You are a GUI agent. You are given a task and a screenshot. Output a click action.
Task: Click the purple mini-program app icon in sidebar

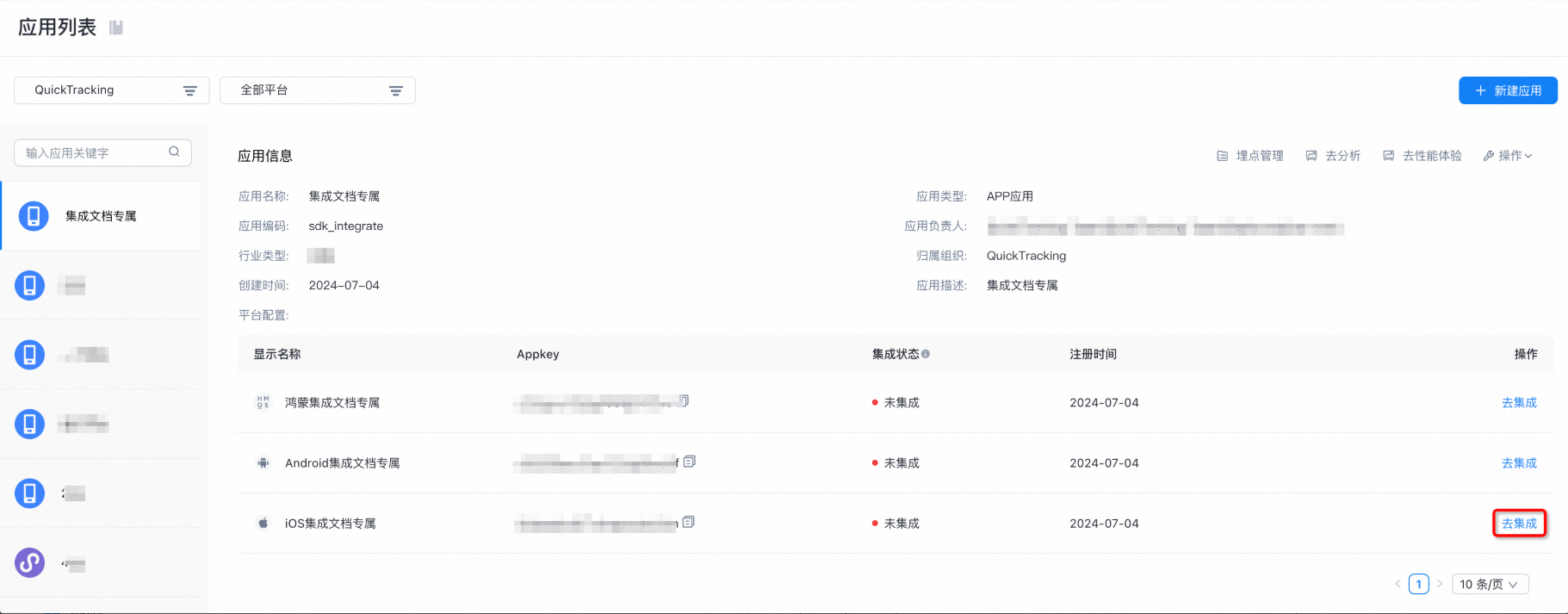tap(29, 563)
